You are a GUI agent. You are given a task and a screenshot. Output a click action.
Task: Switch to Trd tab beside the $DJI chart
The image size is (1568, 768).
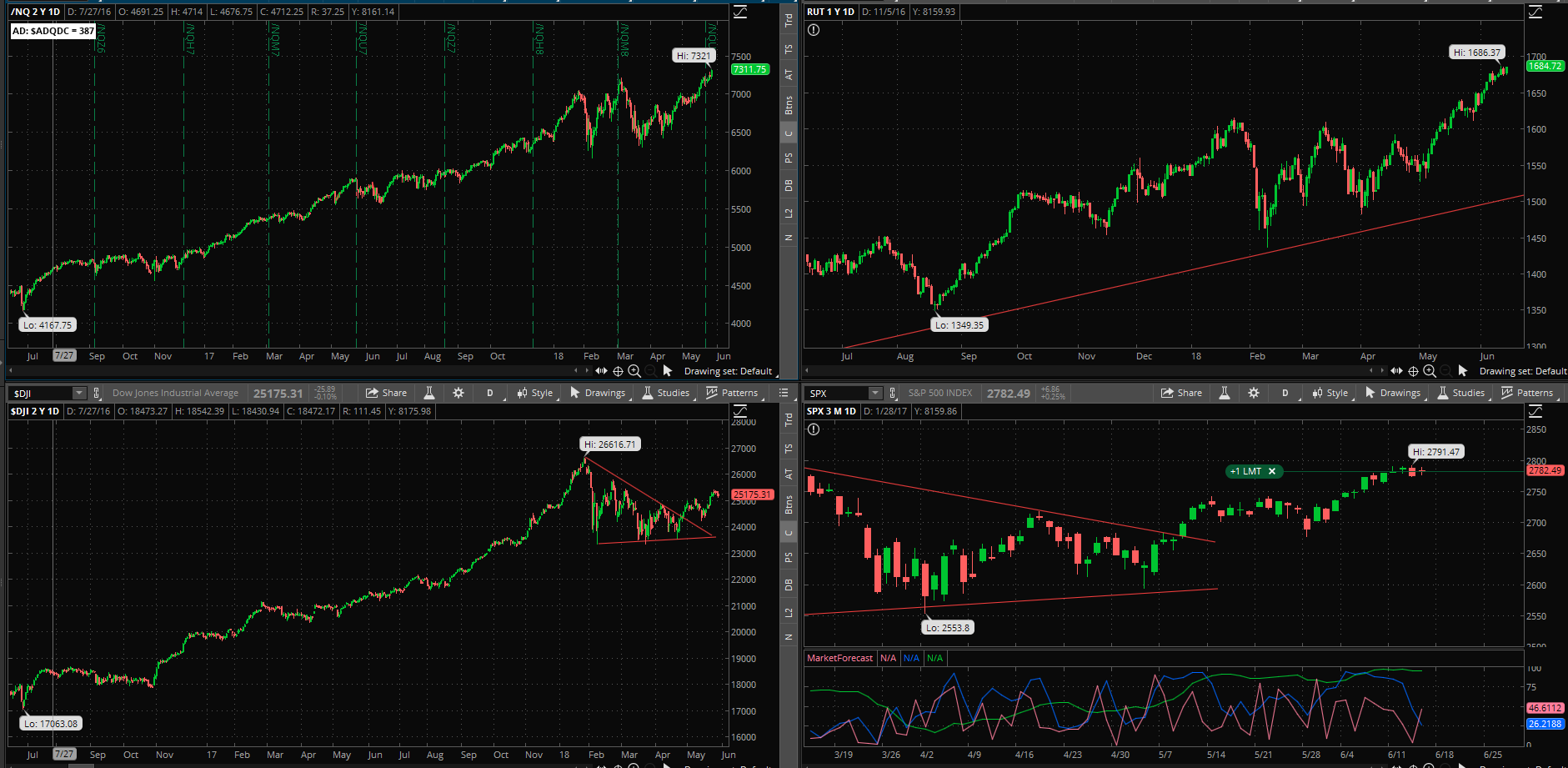[x=789, y=420]
